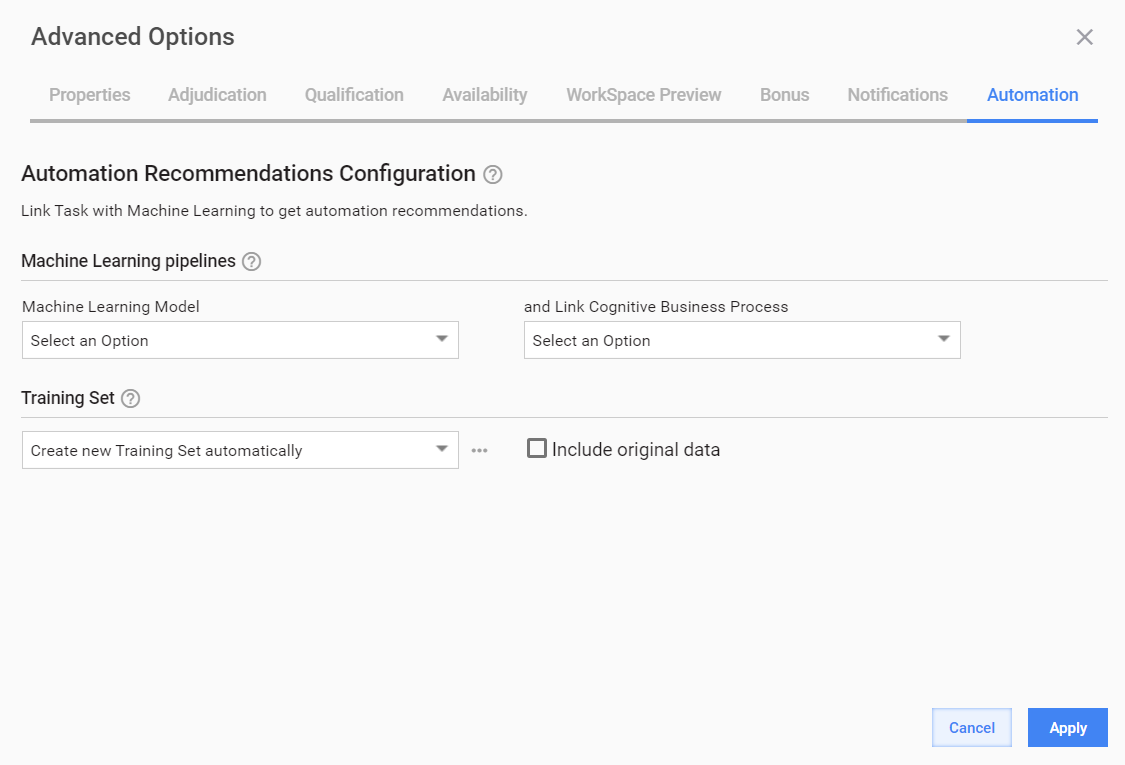1125x765 pixels.
Task: Open the Notifications tab
Action: pyautogui.click(x=898, y=95)
